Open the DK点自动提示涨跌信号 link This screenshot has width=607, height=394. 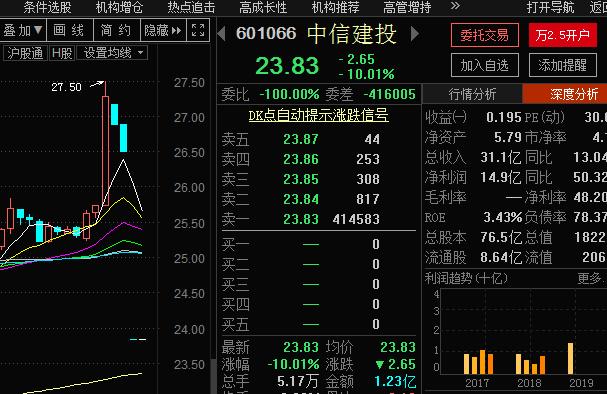319,115
